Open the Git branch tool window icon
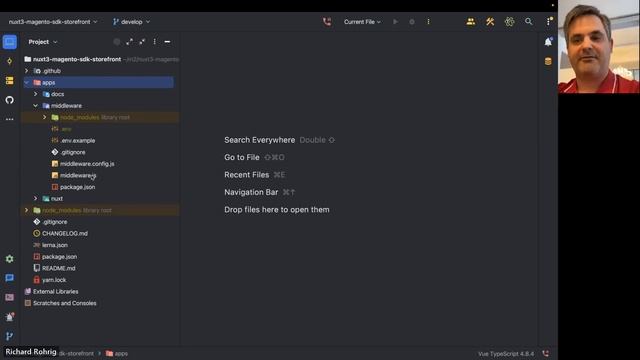The height and width of the screenshot is (360, 640). click(x=9, y=336)
